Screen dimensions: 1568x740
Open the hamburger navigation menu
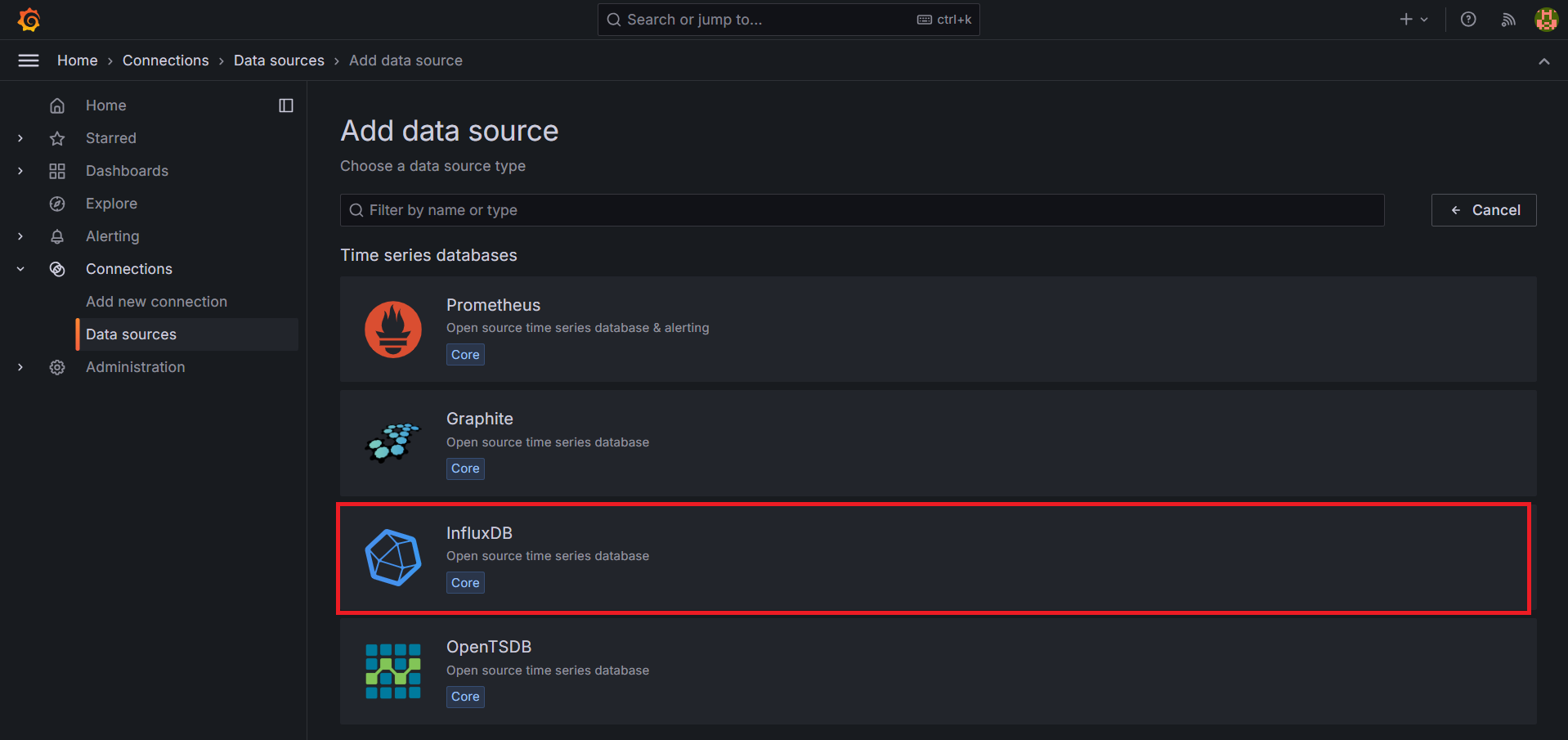pyautogui.click(x=28, y=60)
